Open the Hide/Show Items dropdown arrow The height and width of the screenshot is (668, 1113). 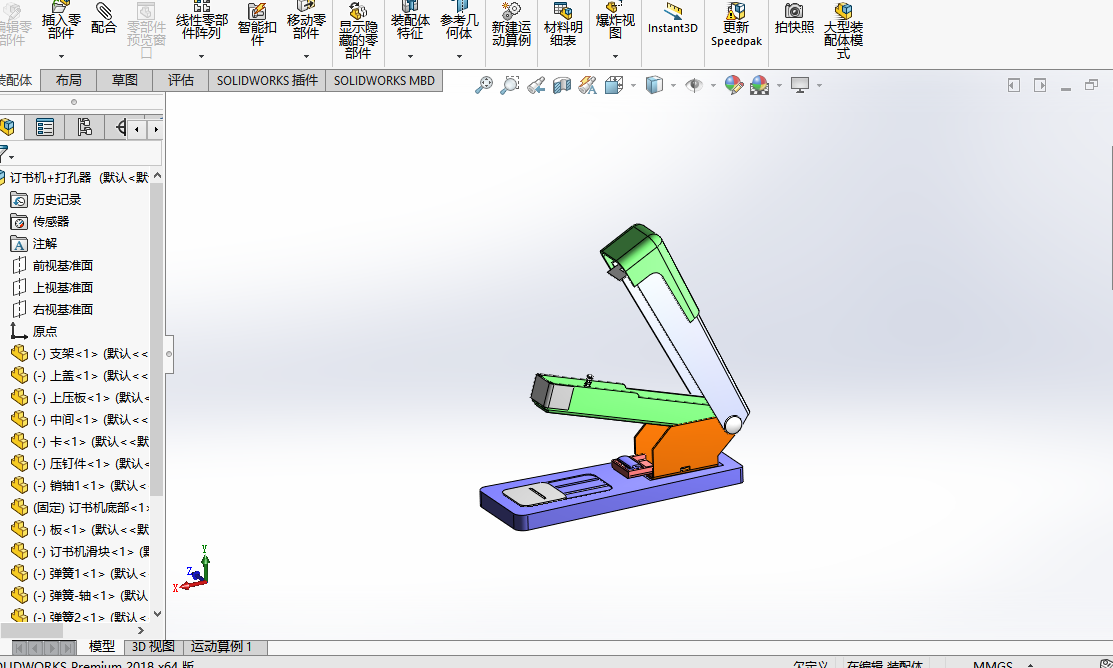click(713, 85)
